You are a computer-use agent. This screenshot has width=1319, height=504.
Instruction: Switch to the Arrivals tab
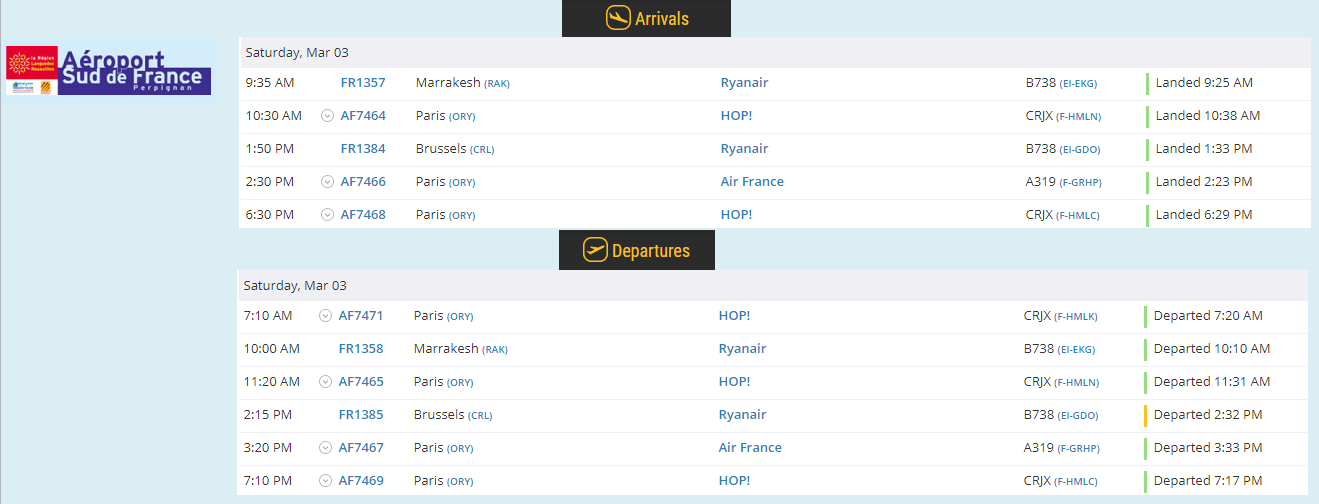point(646,18)
